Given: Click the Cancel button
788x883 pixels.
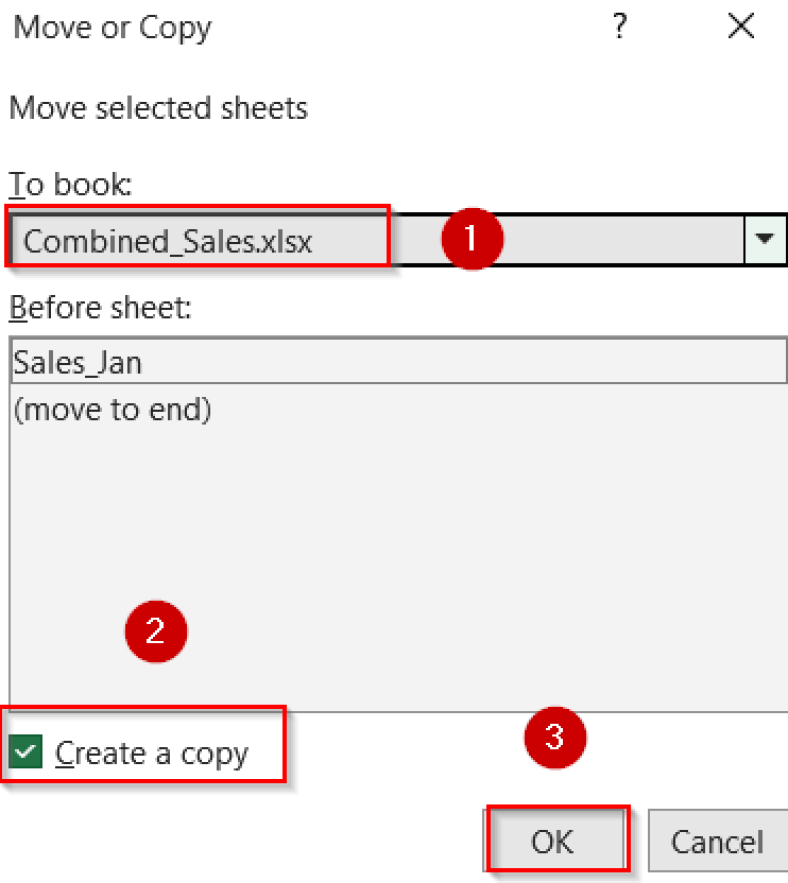Looking at the screenshot, I should 716,841.
